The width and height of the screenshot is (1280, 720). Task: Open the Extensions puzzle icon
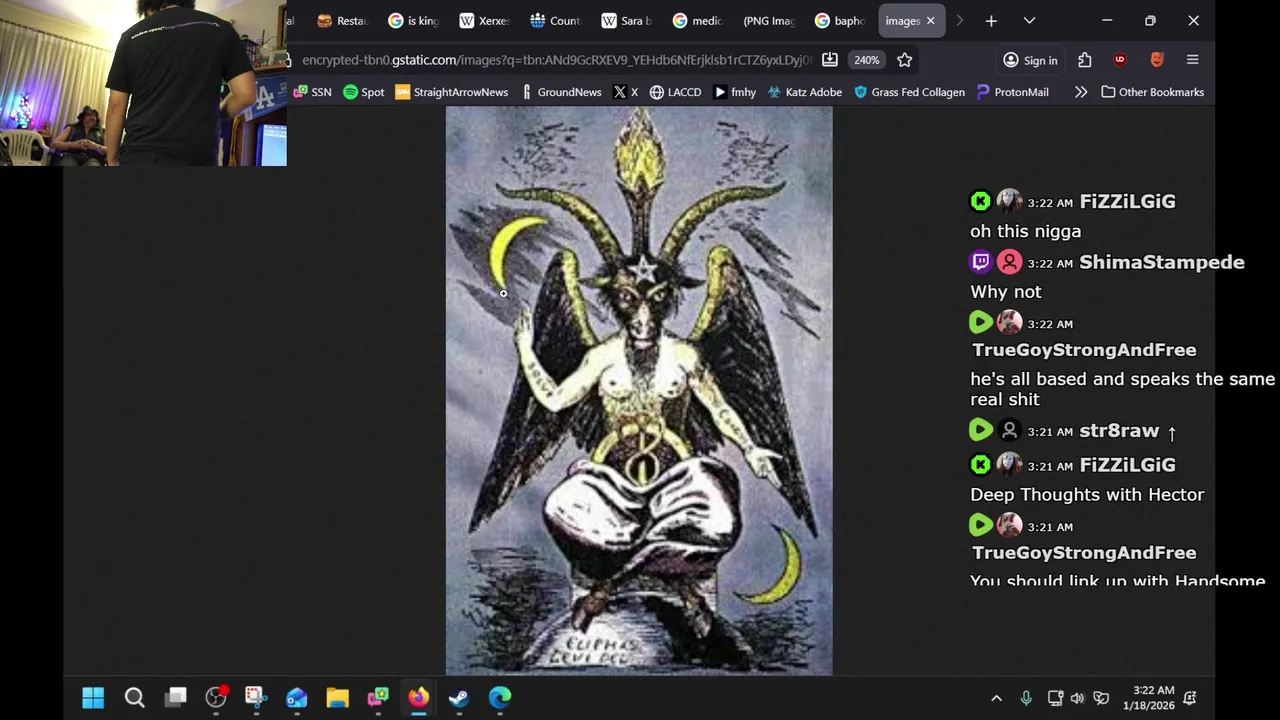point(1085,60)
